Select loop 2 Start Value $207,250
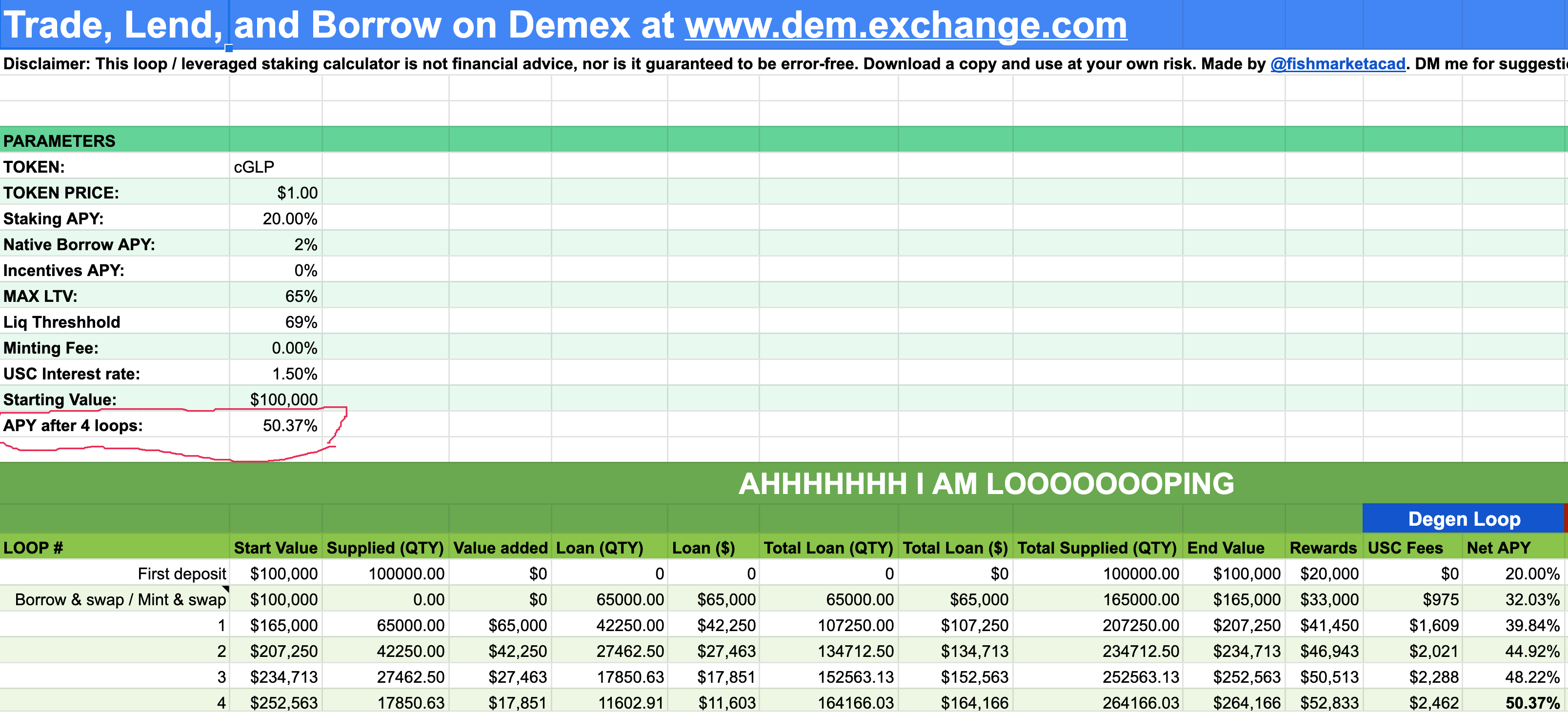This screenshot has width=1568, height=713. [x=276, y=651]
